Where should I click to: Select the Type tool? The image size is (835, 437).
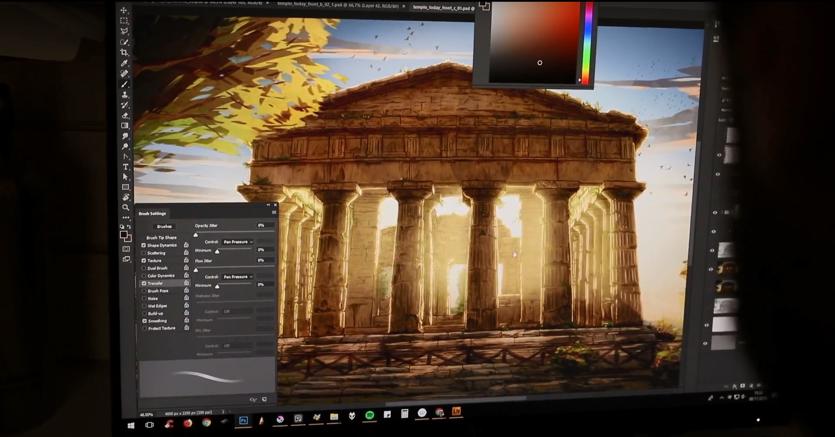click(x=126, y=167)
